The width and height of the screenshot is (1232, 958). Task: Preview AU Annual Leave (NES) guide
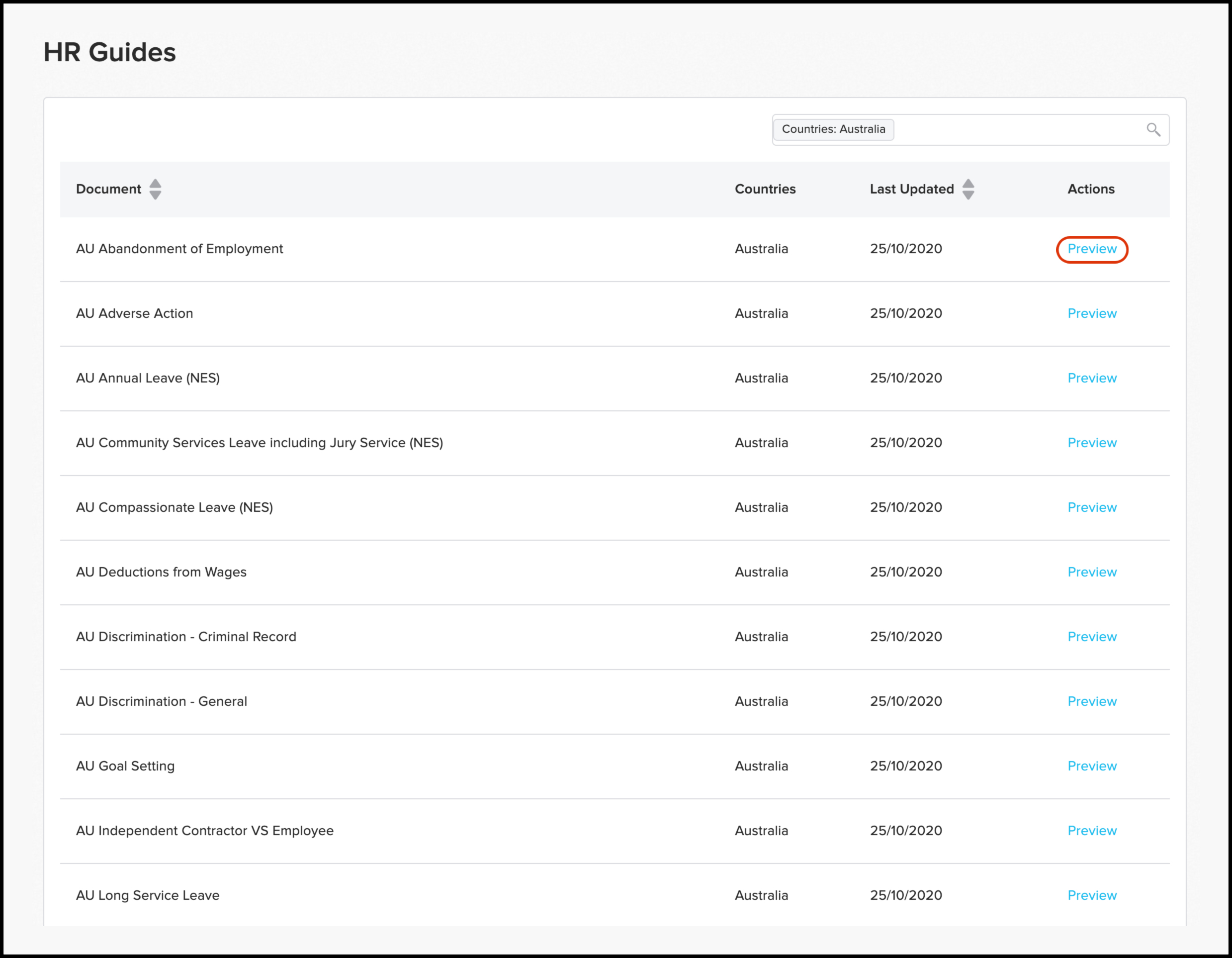coord(1091,378)
